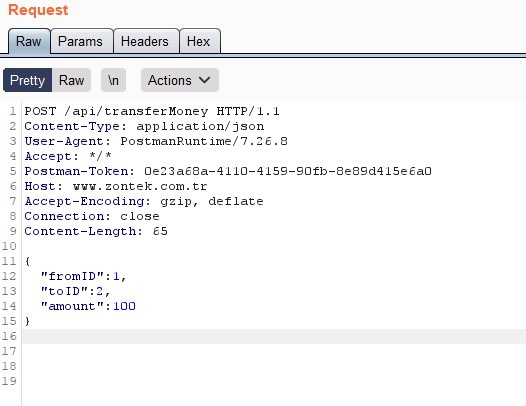Click the "fromID":1 JSON line
This screenshot has height=406, width=526.
click(84, 276)
